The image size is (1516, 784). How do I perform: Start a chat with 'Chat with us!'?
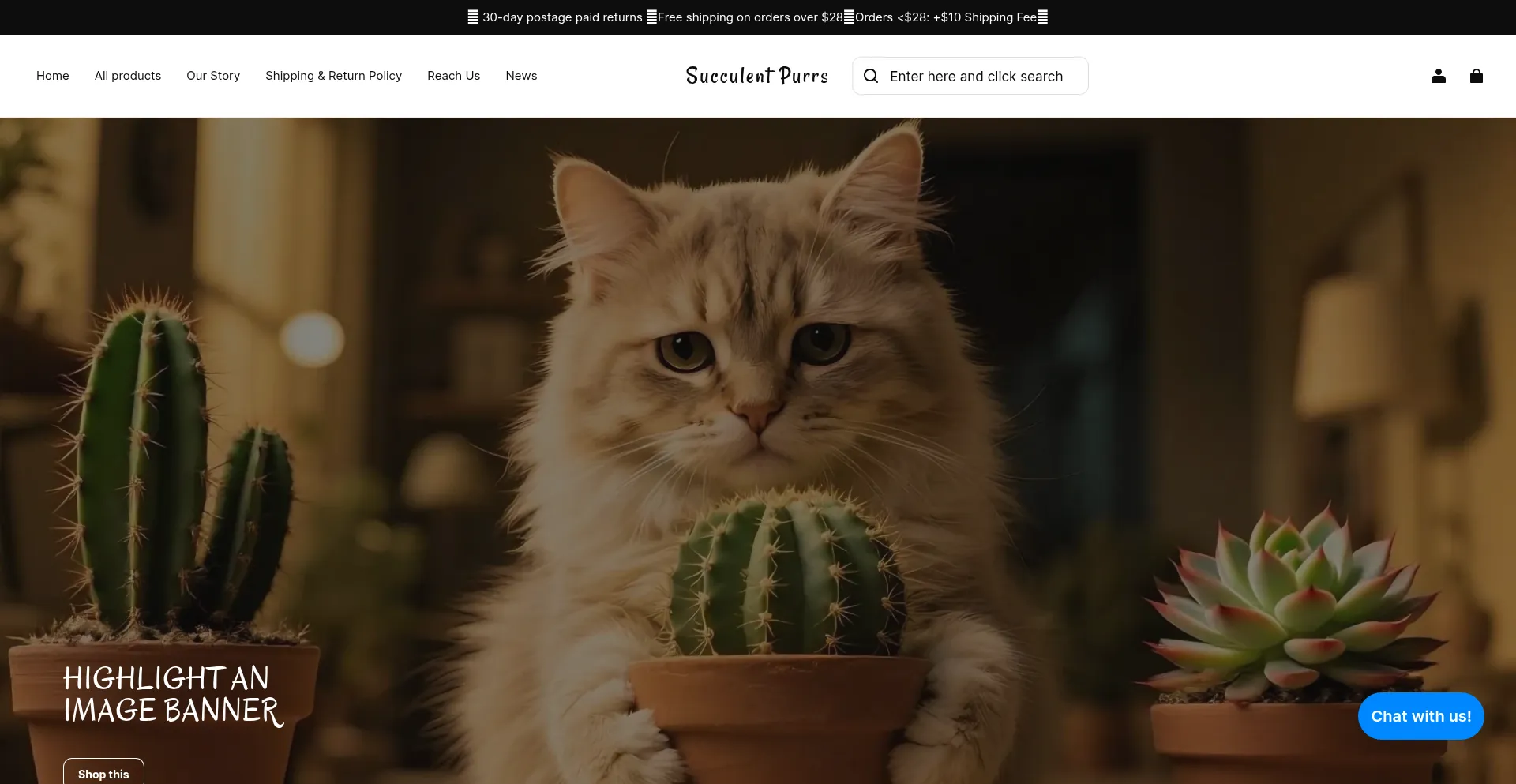pos(1420,716)
